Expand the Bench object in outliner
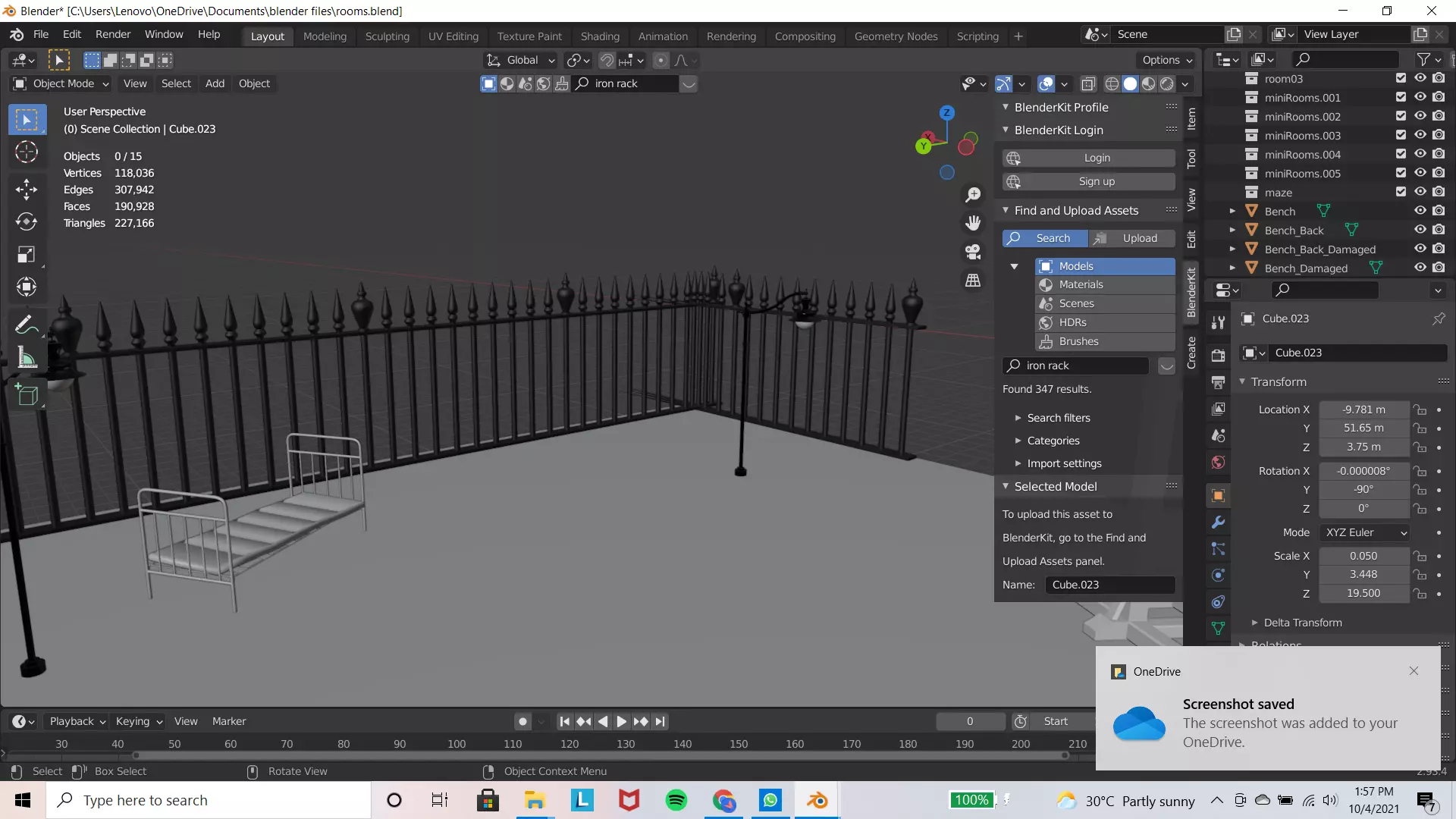Image resolution: width=1456 pixels, height=819 pixels. (x=1232, y=212)
